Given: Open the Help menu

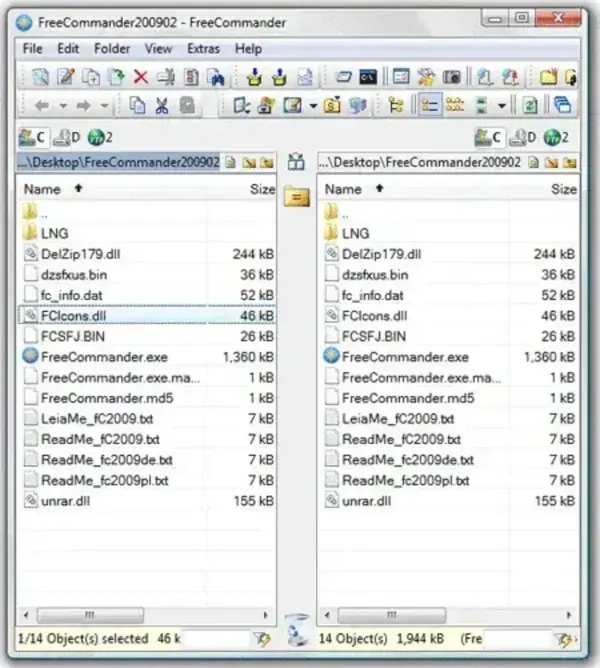Looking at the screenshot, I should click(248, 49).
